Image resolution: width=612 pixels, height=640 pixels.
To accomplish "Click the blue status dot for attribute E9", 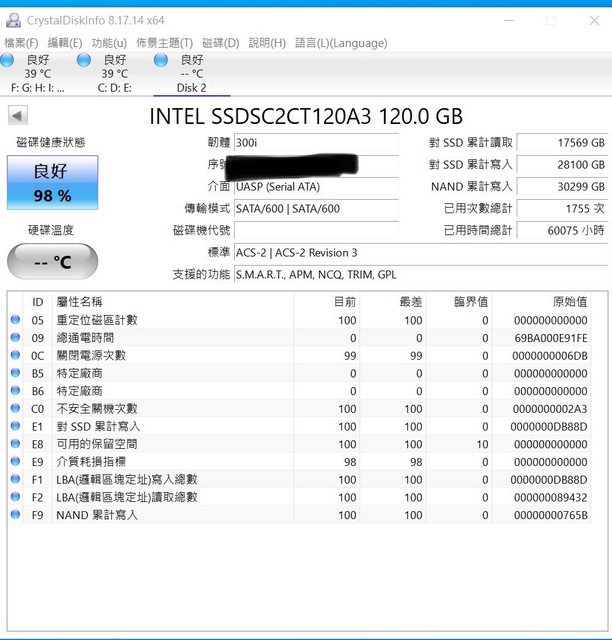I will (x=15, y=462).
